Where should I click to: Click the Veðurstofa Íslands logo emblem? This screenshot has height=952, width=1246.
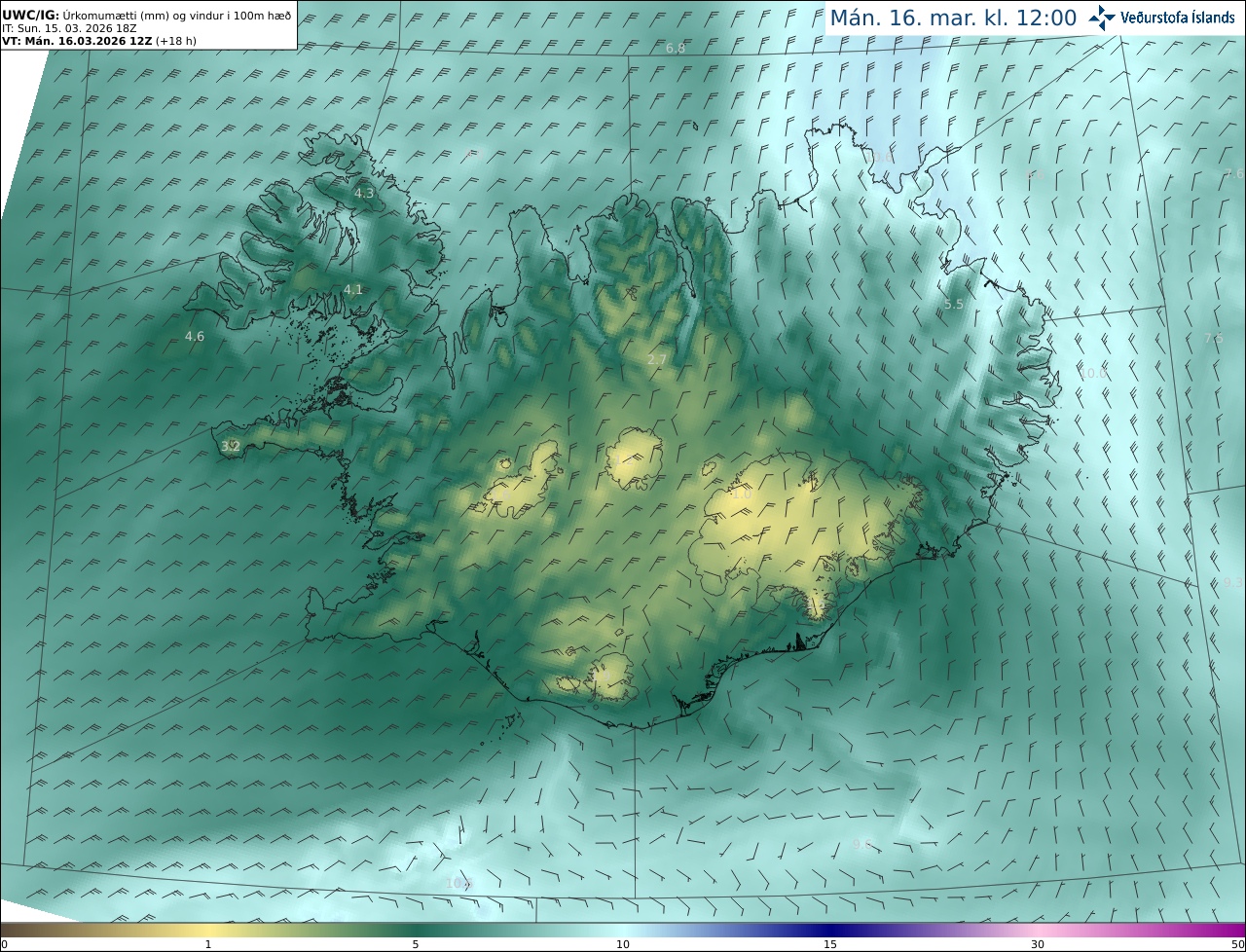tap(1102, 18)
